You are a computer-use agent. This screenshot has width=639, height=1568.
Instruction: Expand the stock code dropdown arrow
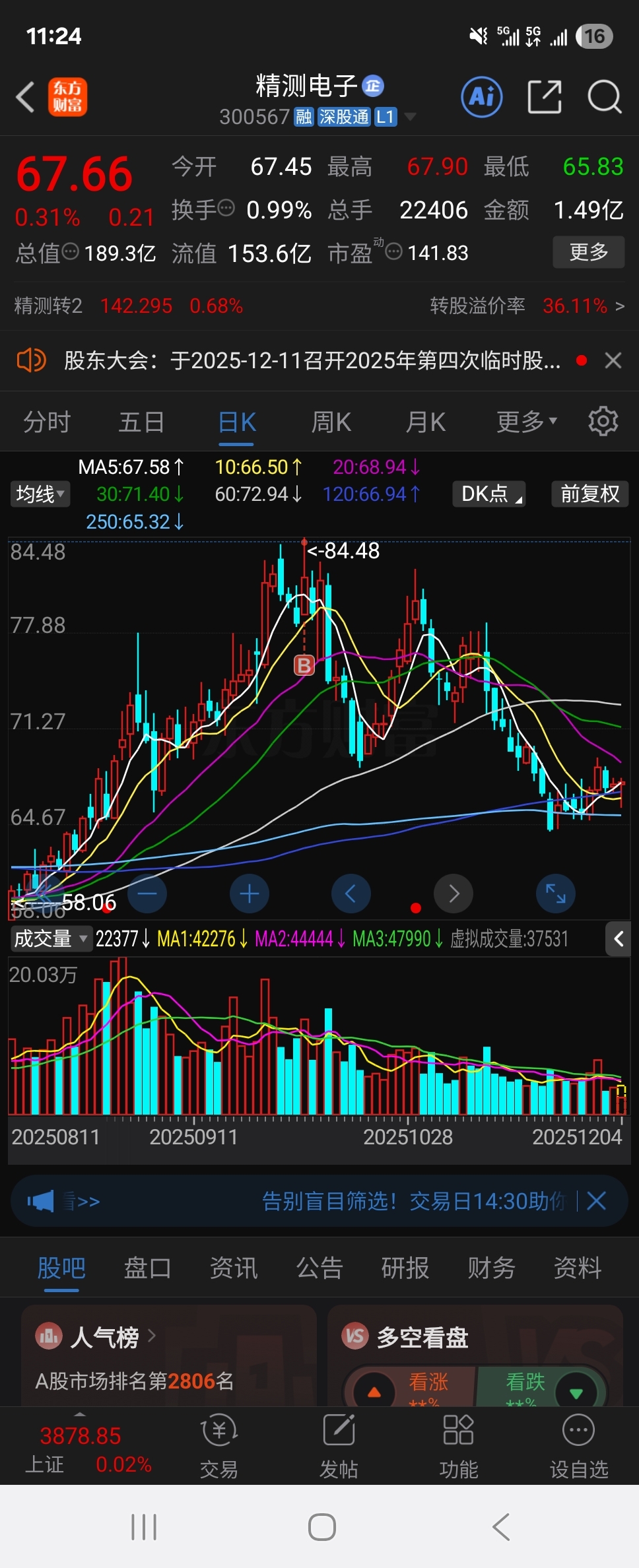click(x=410, y=117)
